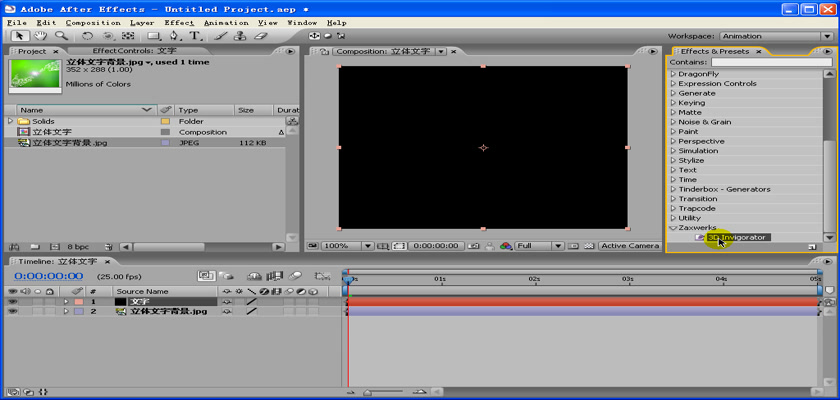Select the Zoom magnifier tool

point(61,36)
